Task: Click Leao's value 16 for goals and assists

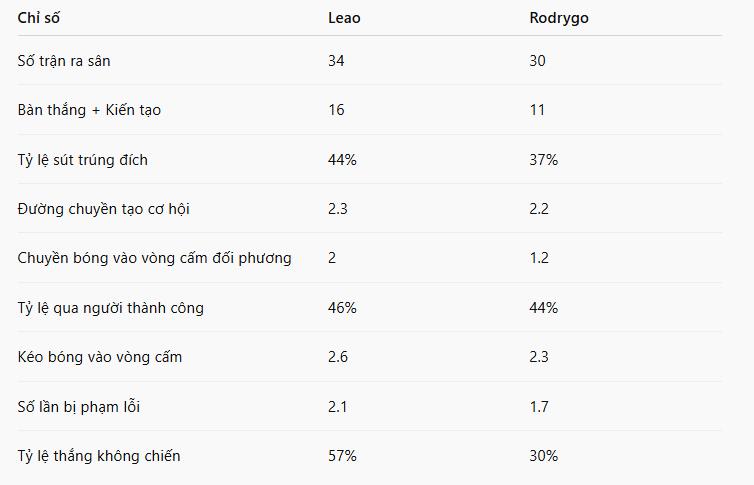Action: pyautogui.click(x=336, y=110)
